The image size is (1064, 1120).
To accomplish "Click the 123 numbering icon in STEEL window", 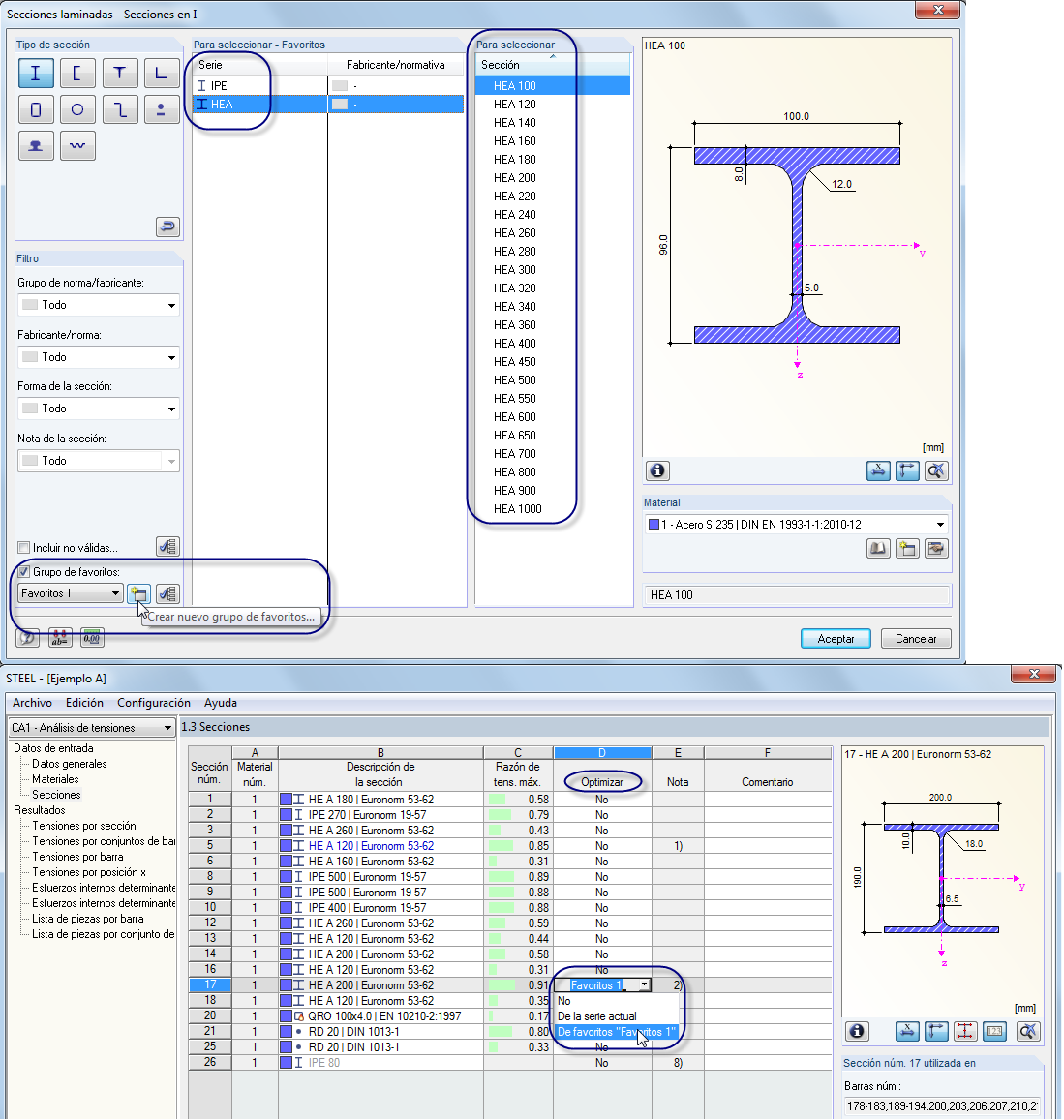I will pyautogui.click(x=994, y=1032).
